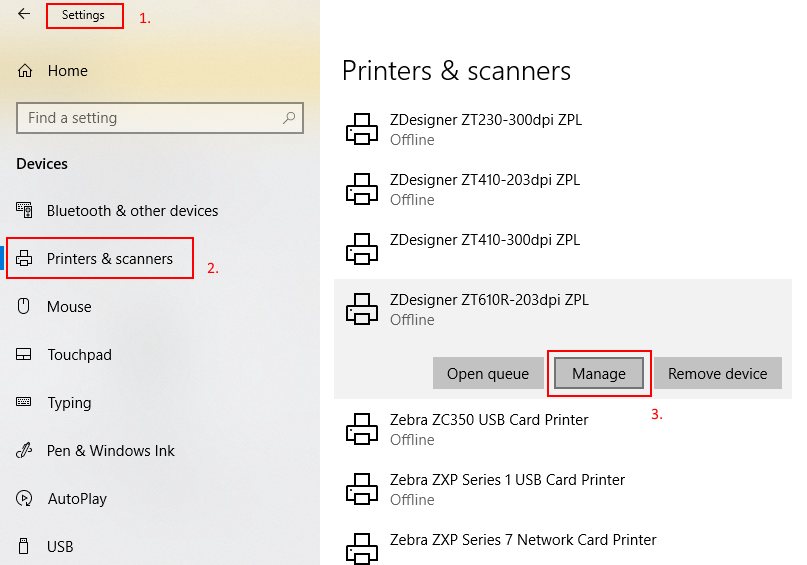Click the search magnifier icon

tap(289, 118)
